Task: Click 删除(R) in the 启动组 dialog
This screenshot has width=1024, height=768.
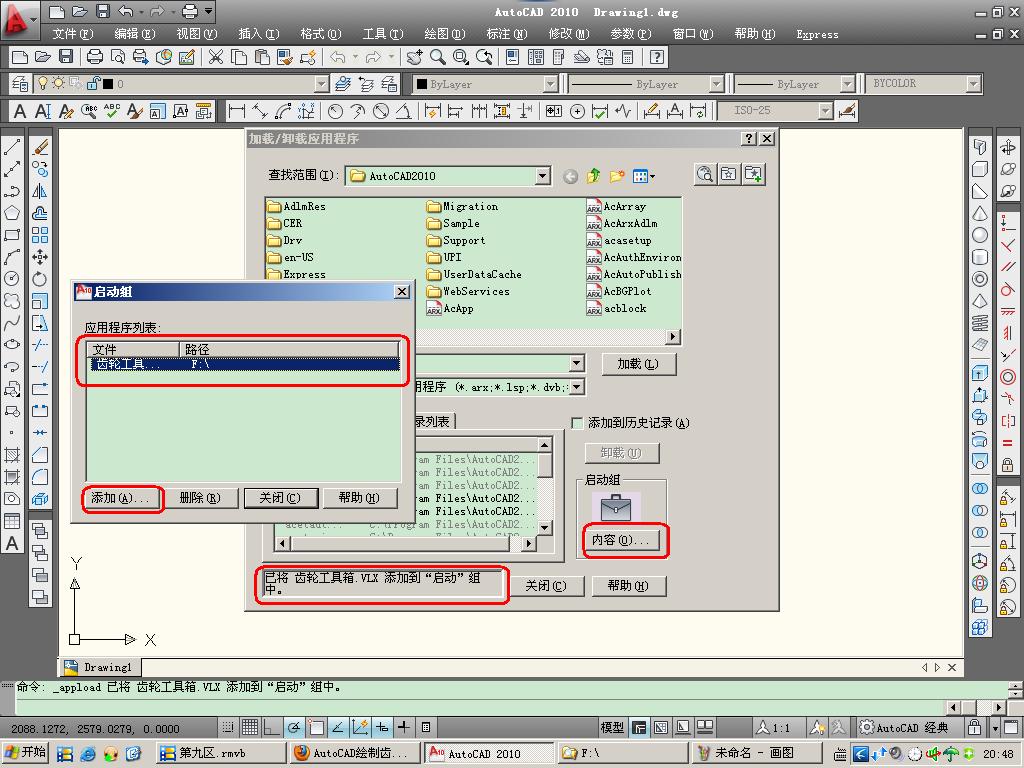Action: (x=200, y=498)
